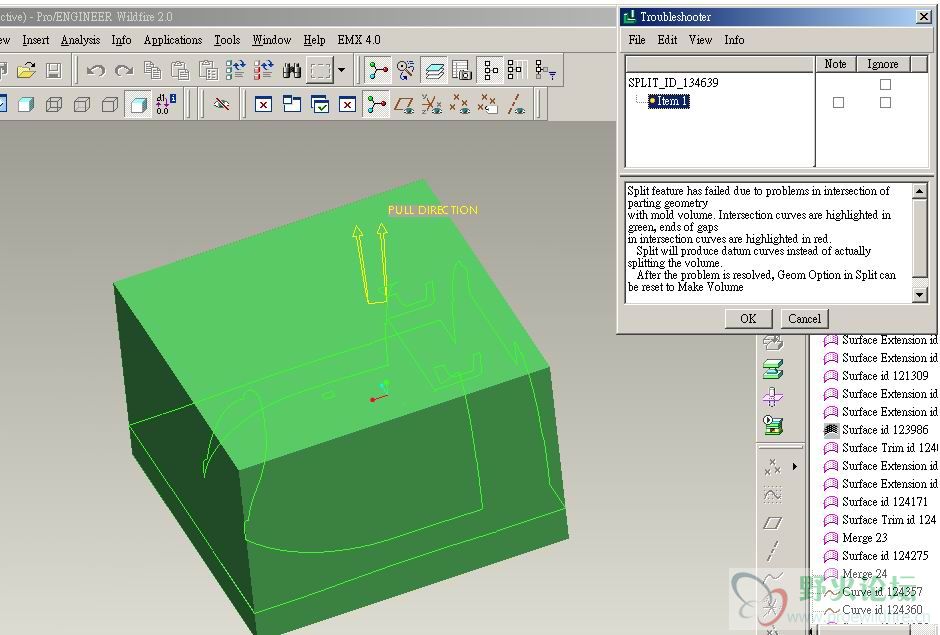This screenshot has width=940, height=635.
Task: Toggle datum planes display icon
Action: coord(403,104)
